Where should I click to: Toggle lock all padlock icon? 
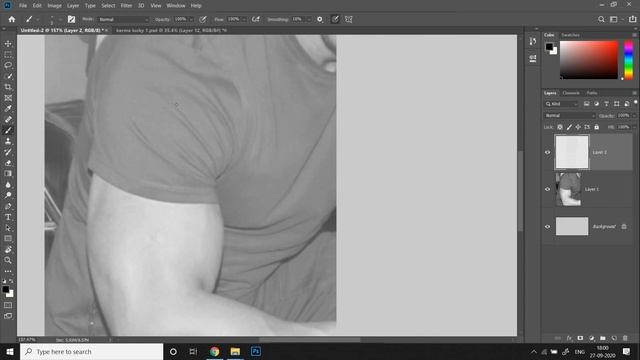pyautogui.click(x=596, y=127)
